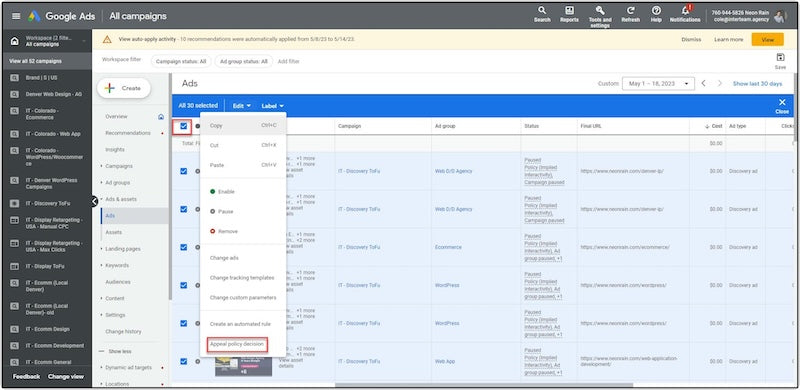This screenshot has width=800, height=390.
Task: Open the Help icon
Action: click(656, 14)
